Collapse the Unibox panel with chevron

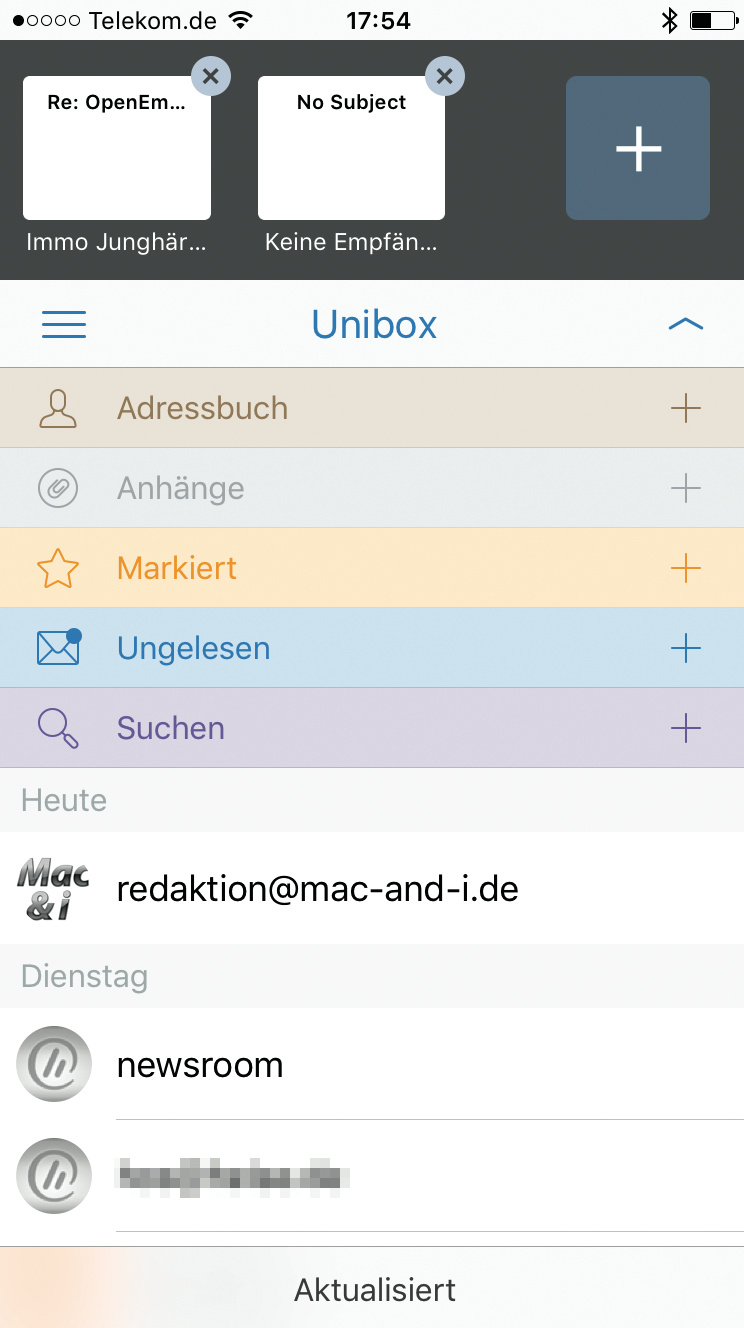685,325
